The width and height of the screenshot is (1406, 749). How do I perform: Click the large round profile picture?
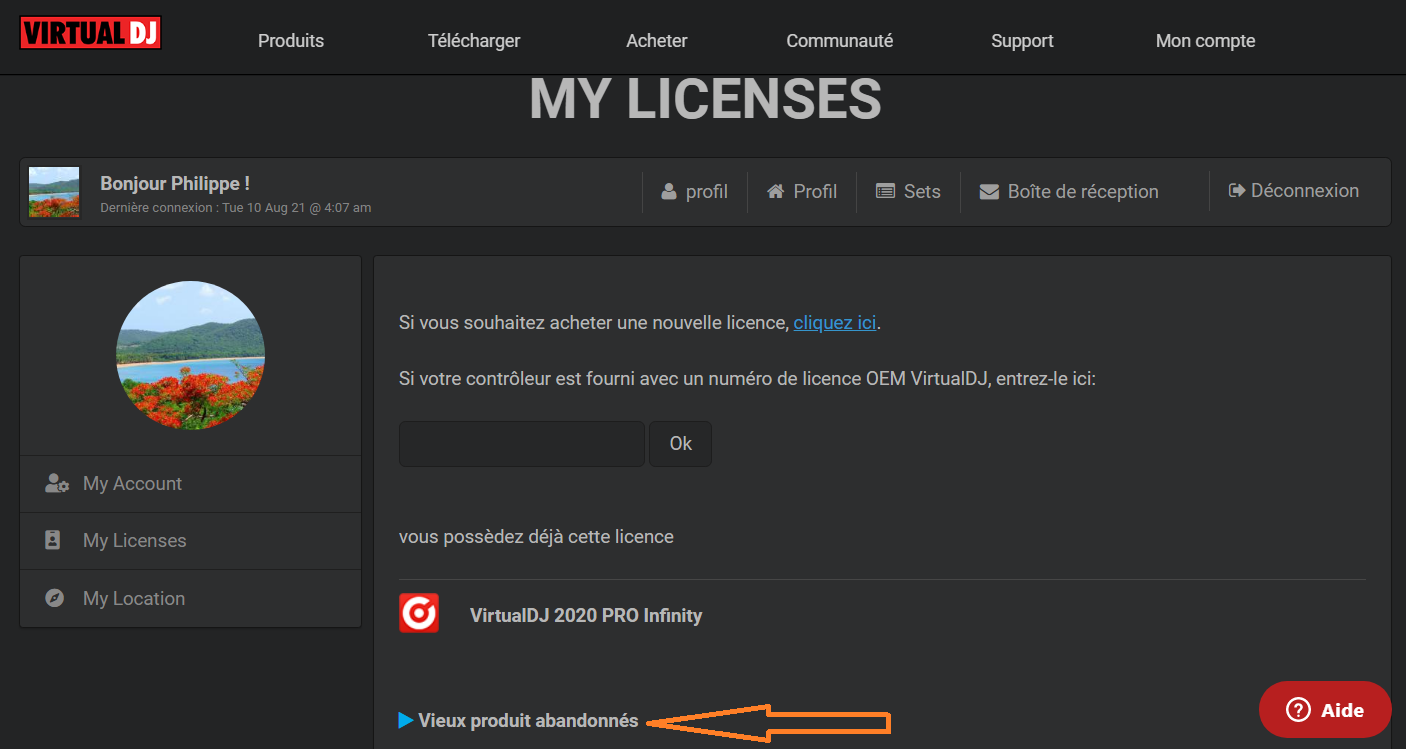(191, 355)
